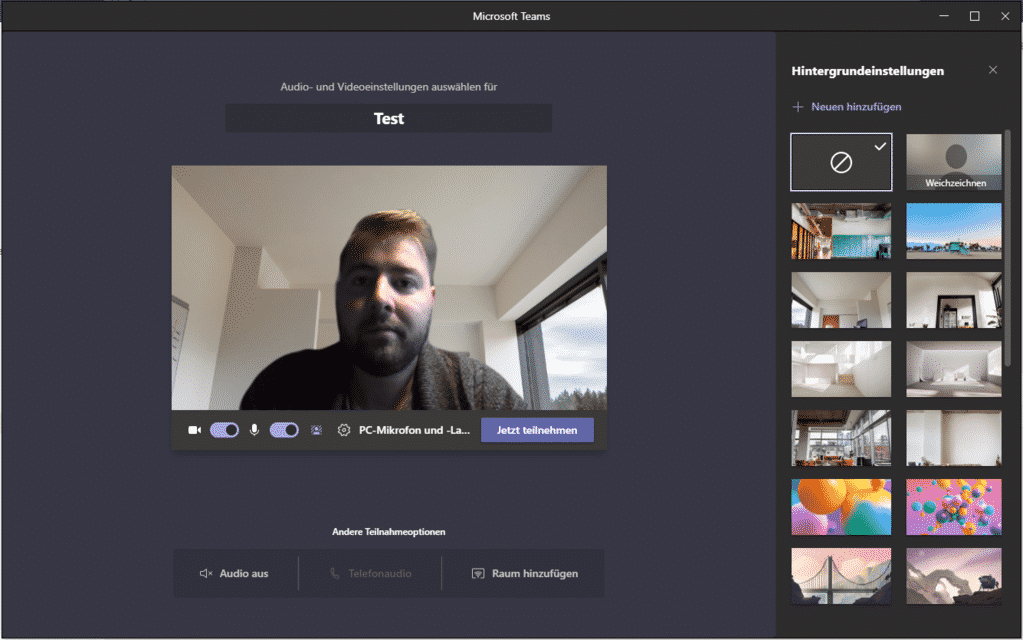Viewport: 1023px width, 640px height.
Task: Click the phone icon beside Telefonaudio
Action: coord(335,573)
